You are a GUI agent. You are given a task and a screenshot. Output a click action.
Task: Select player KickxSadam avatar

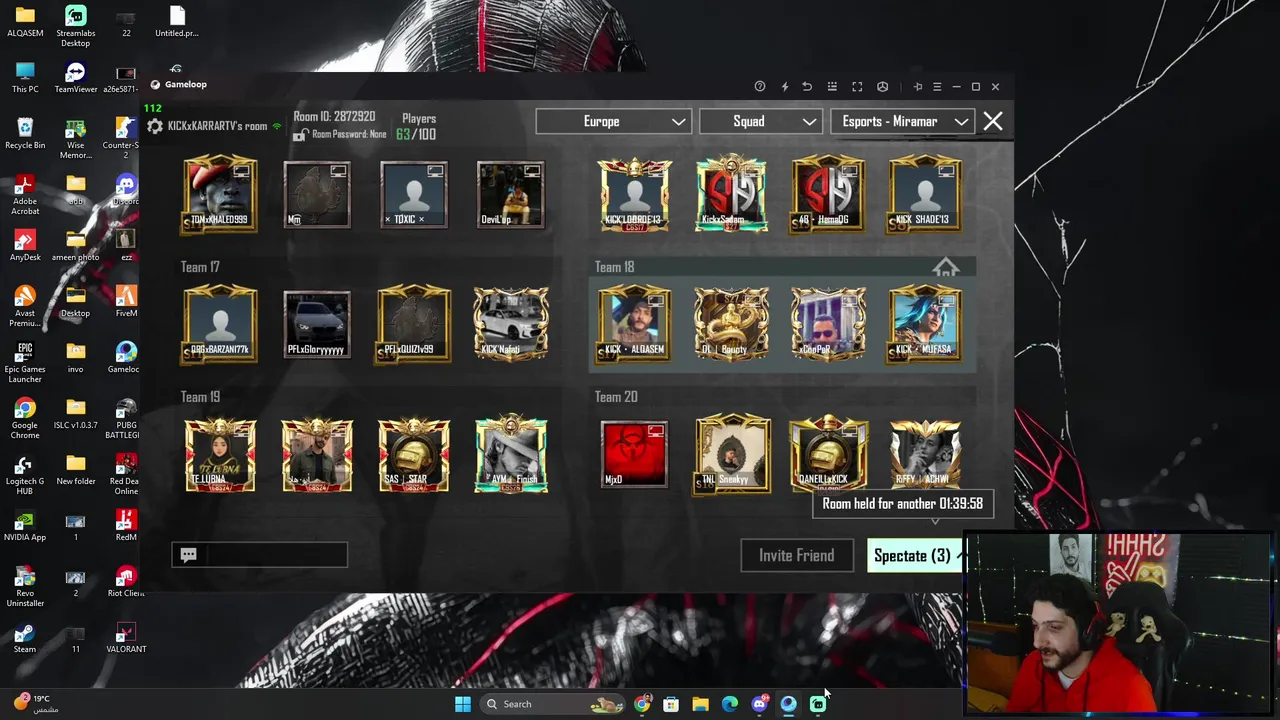[731, 194]
